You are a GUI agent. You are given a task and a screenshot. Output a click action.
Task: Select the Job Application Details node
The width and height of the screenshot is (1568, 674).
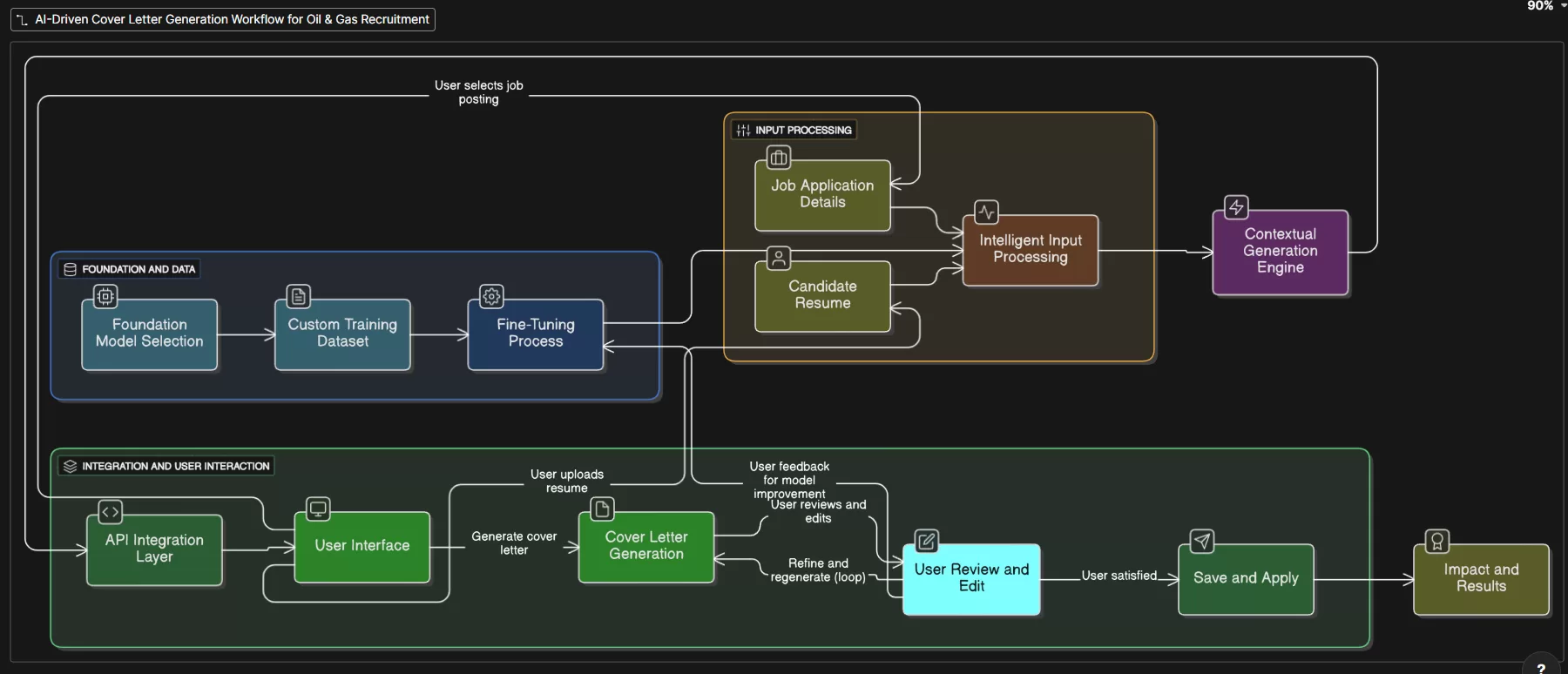(822, 195)
